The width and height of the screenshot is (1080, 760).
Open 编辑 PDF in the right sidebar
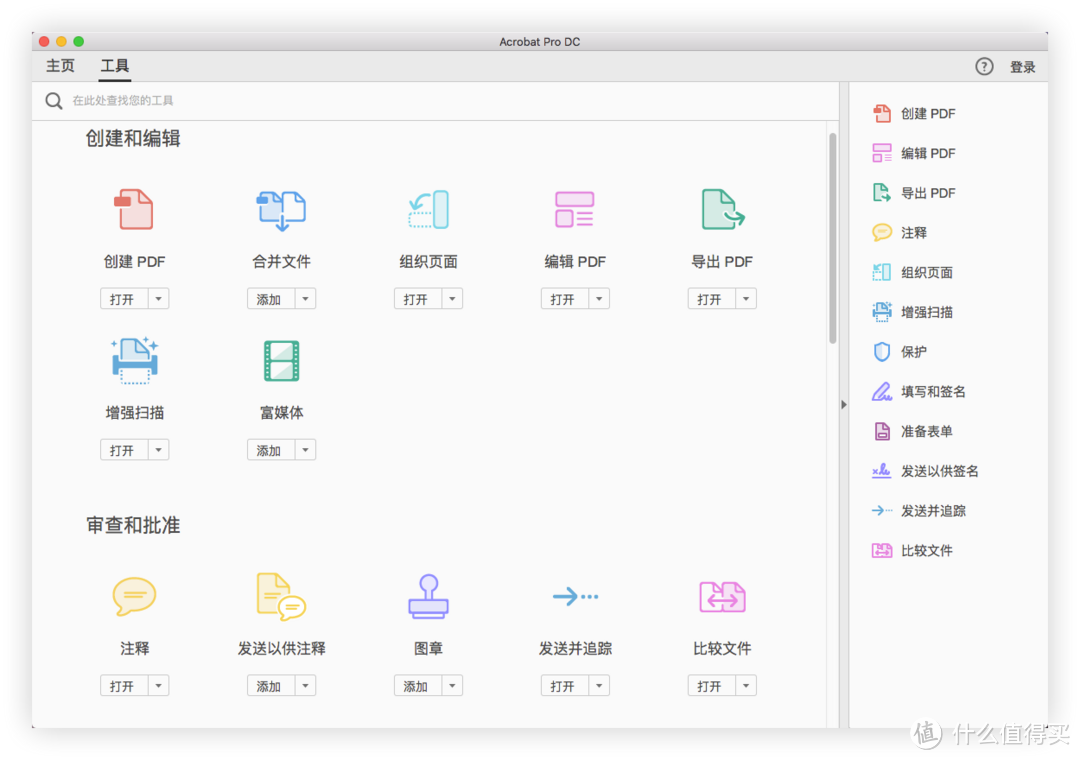914,153
